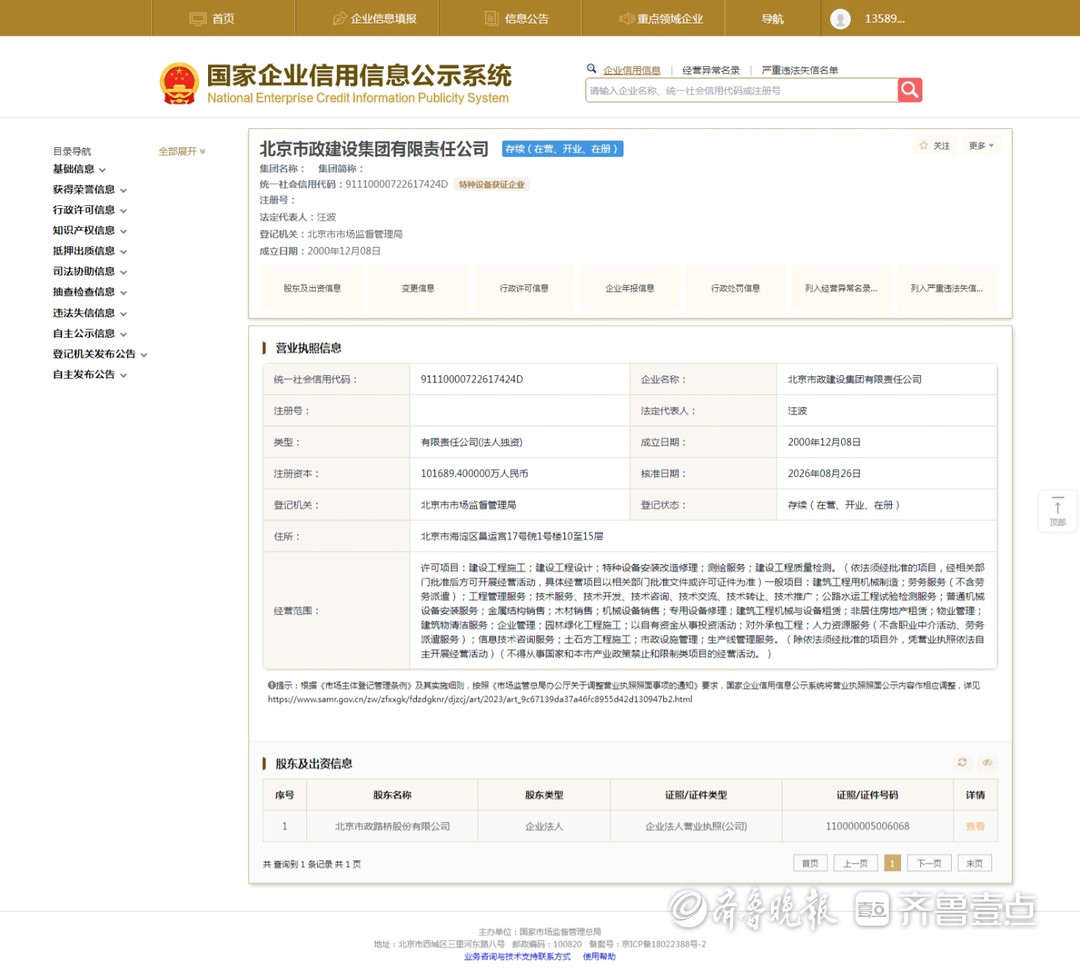Open 信息公告 in top navigation
The image size is (1080, 975).
coord(517,19)
